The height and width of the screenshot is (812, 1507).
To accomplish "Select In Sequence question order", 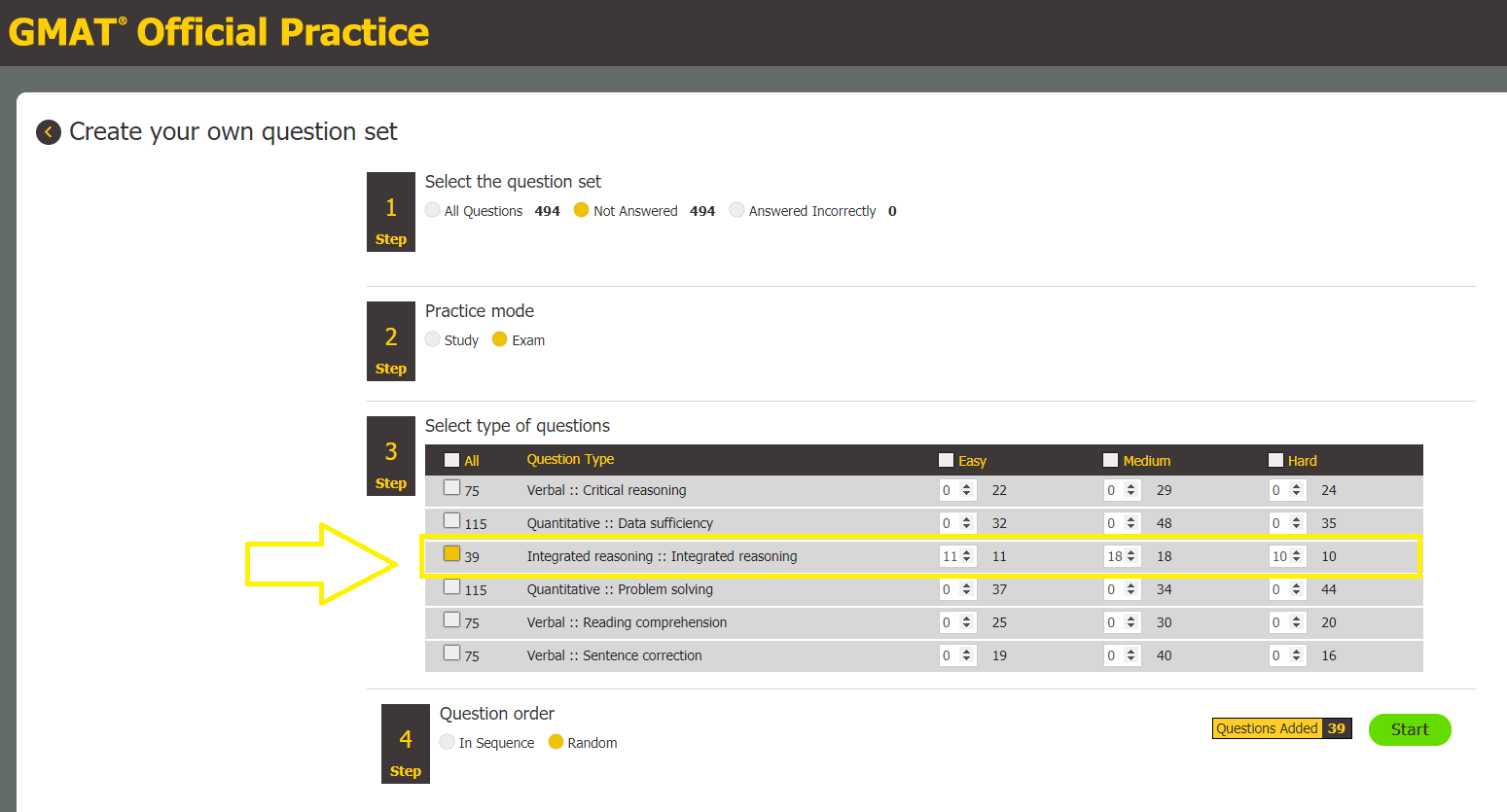I will (x=447, y=742).
